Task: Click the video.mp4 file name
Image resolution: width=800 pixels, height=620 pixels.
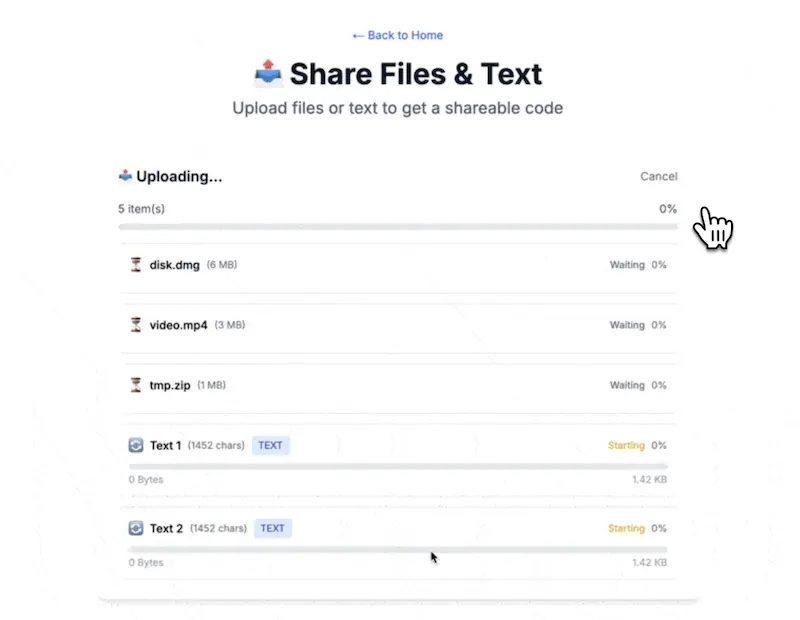Action: coord(179,325)
